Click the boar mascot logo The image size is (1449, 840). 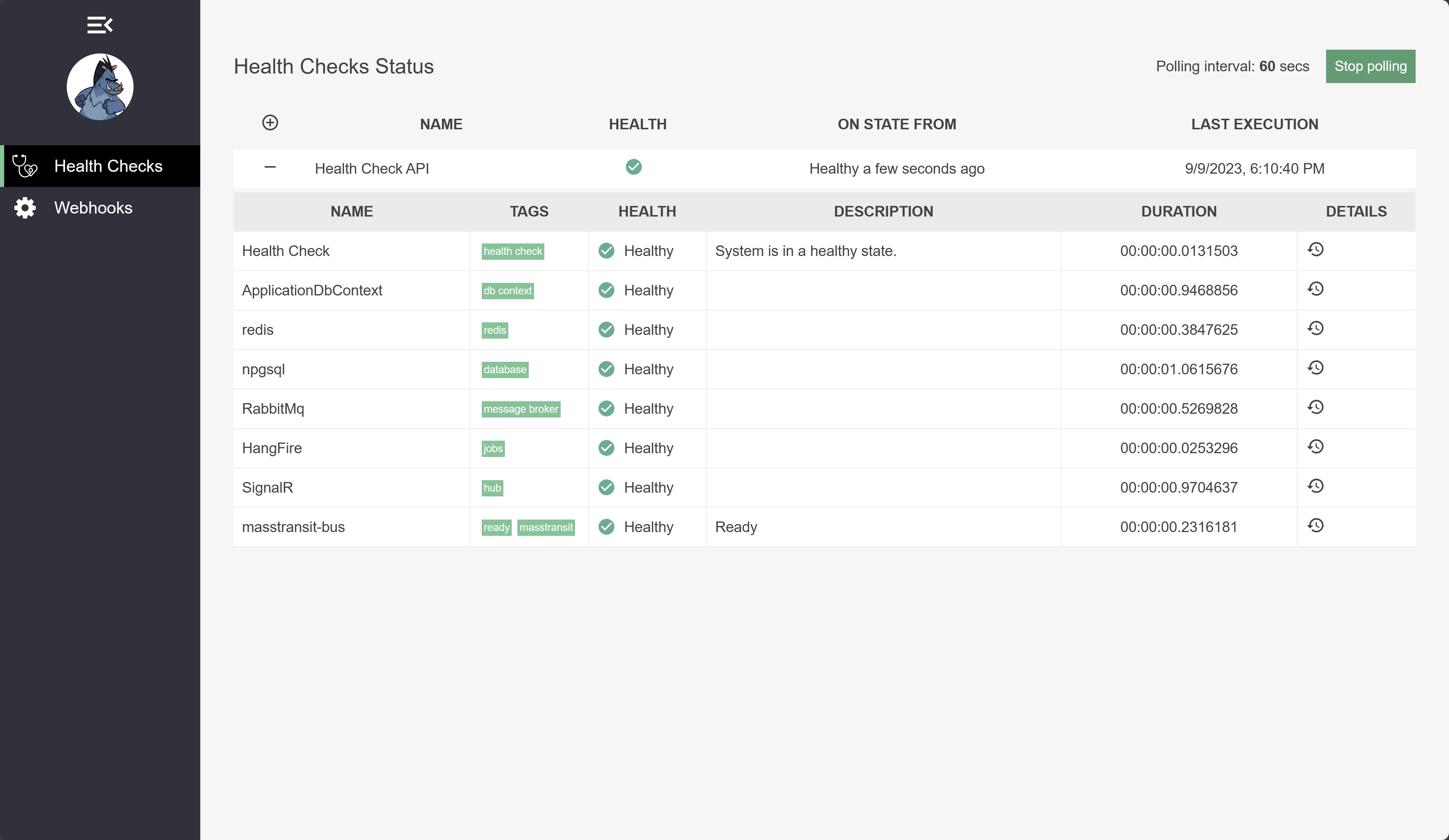pos(100,87)
